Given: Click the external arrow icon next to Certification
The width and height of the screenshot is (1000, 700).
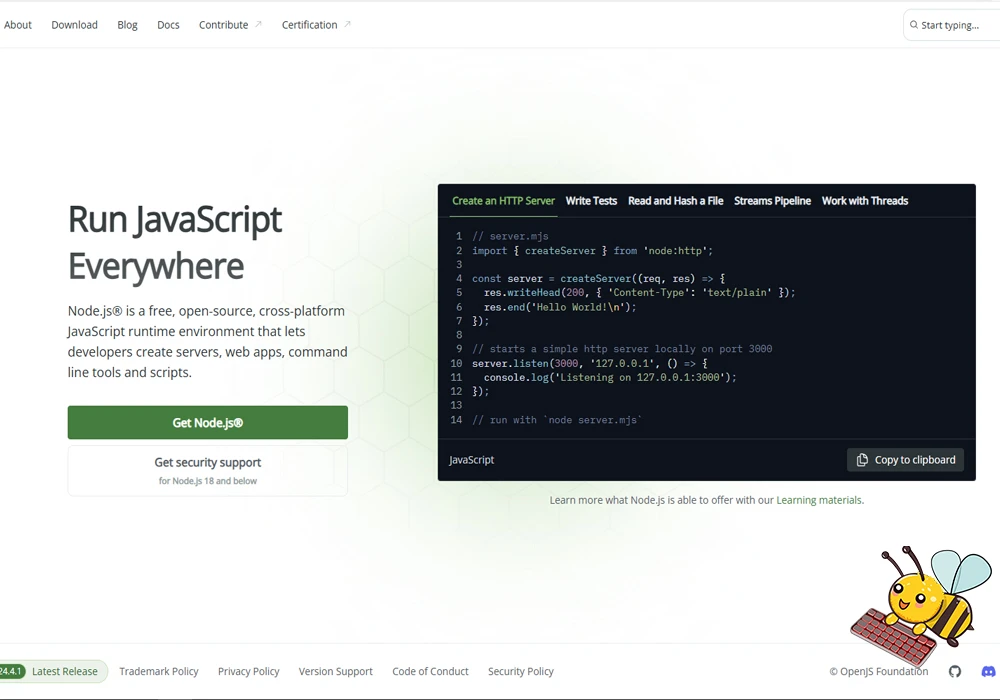Looking at the screenshot, I should click(348, 24).
